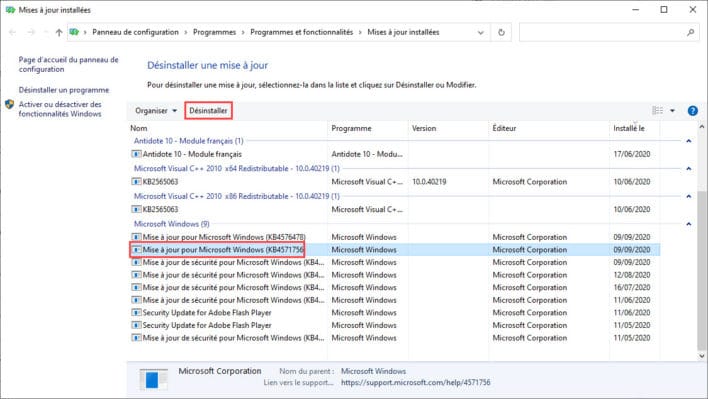Image resolution: width=708 pixels, height=399 pixels.
Task: Click the back navigation arrow
Action: point(13,32)
